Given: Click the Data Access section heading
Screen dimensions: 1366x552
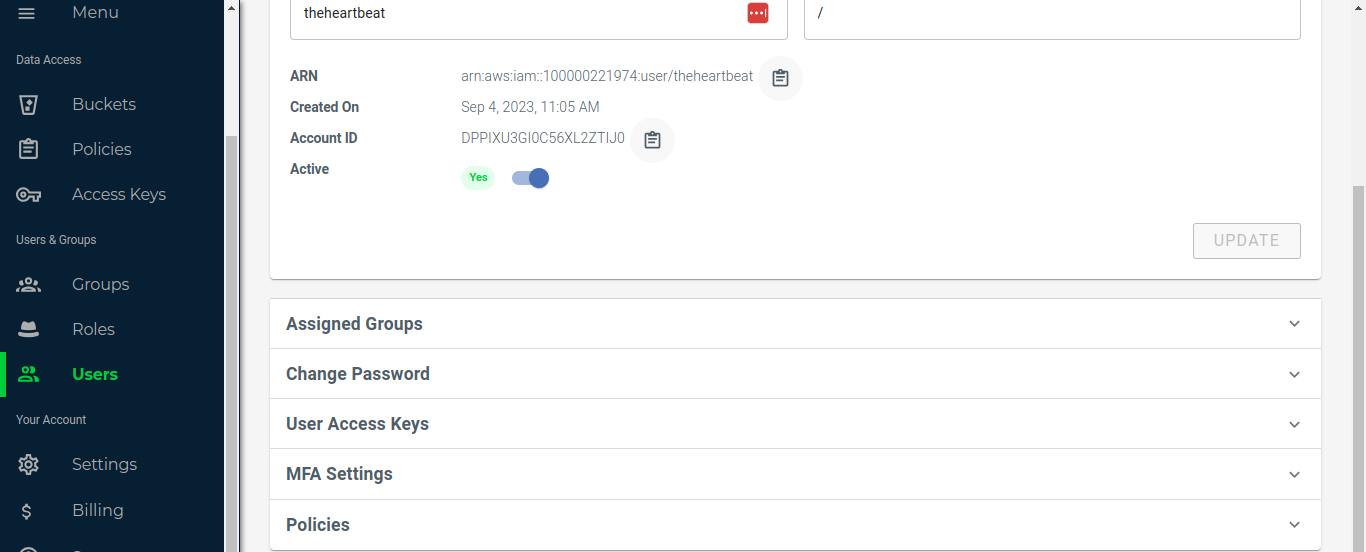Looking at the screenshot, I should tap(49, 60).
